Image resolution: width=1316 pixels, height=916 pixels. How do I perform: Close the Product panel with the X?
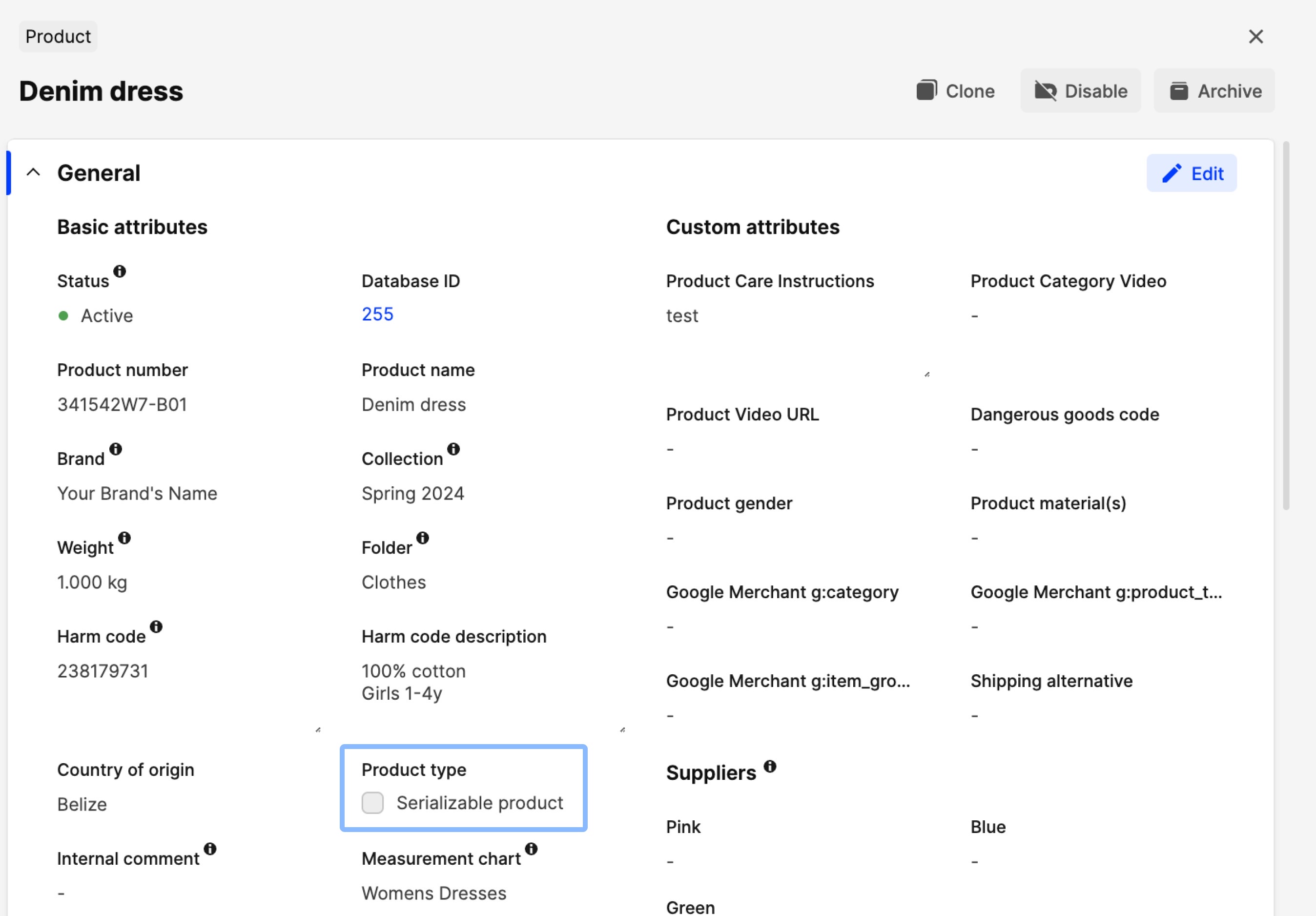pyautogui.click(x=1255, y=37)
